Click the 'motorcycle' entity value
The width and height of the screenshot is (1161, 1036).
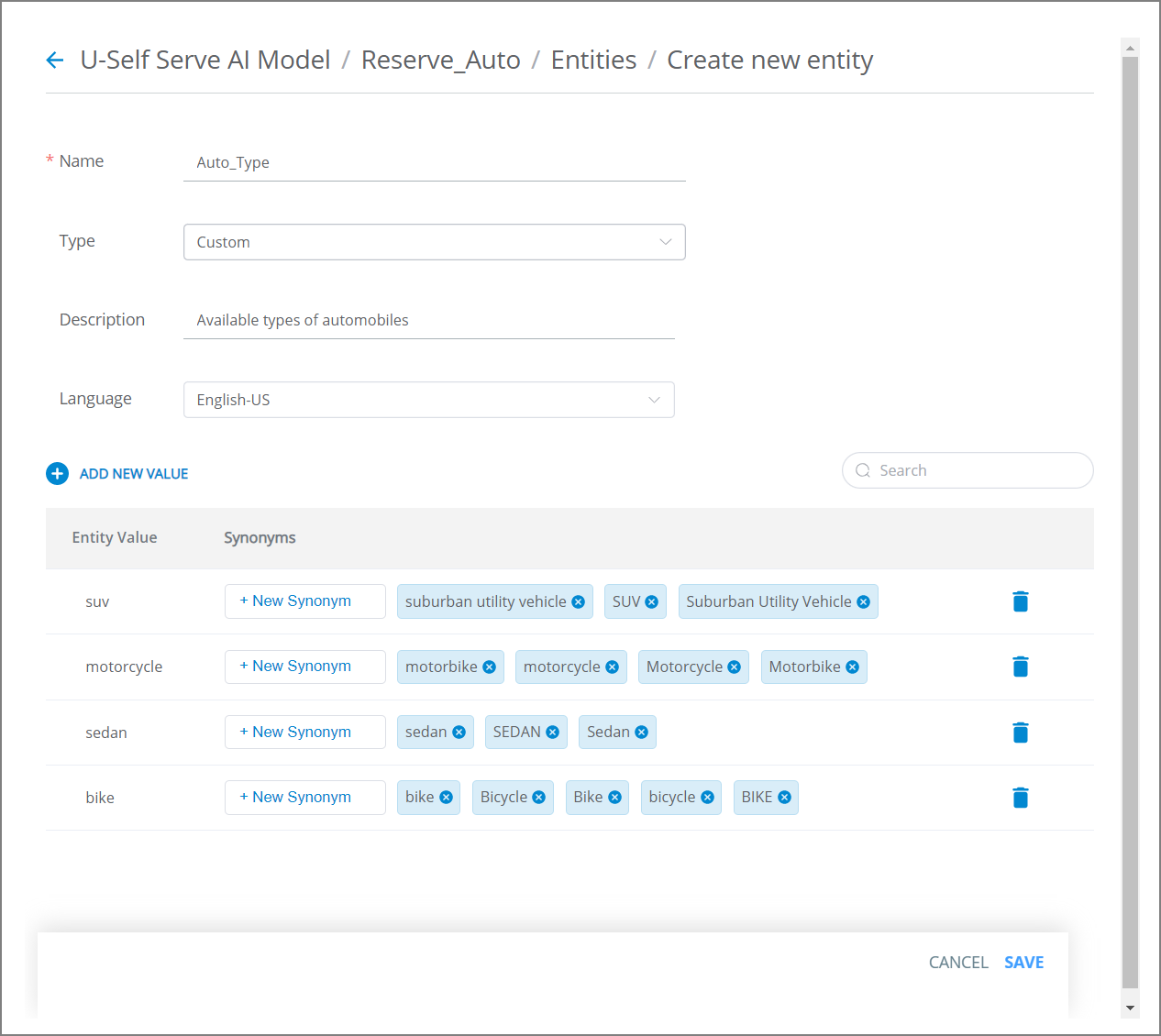(x=124, y=667)
